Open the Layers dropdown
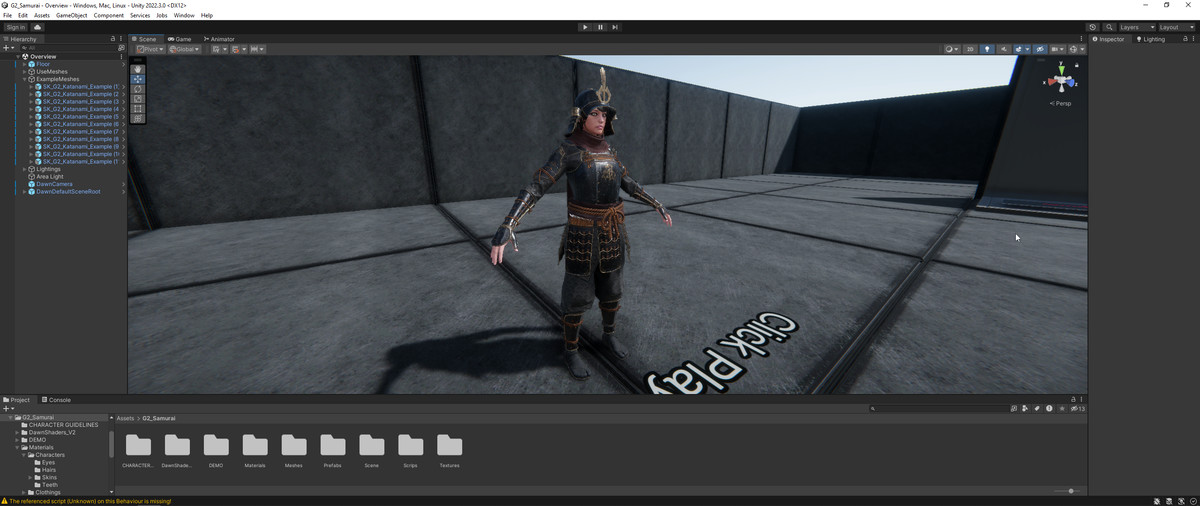 click(1136, 27)
